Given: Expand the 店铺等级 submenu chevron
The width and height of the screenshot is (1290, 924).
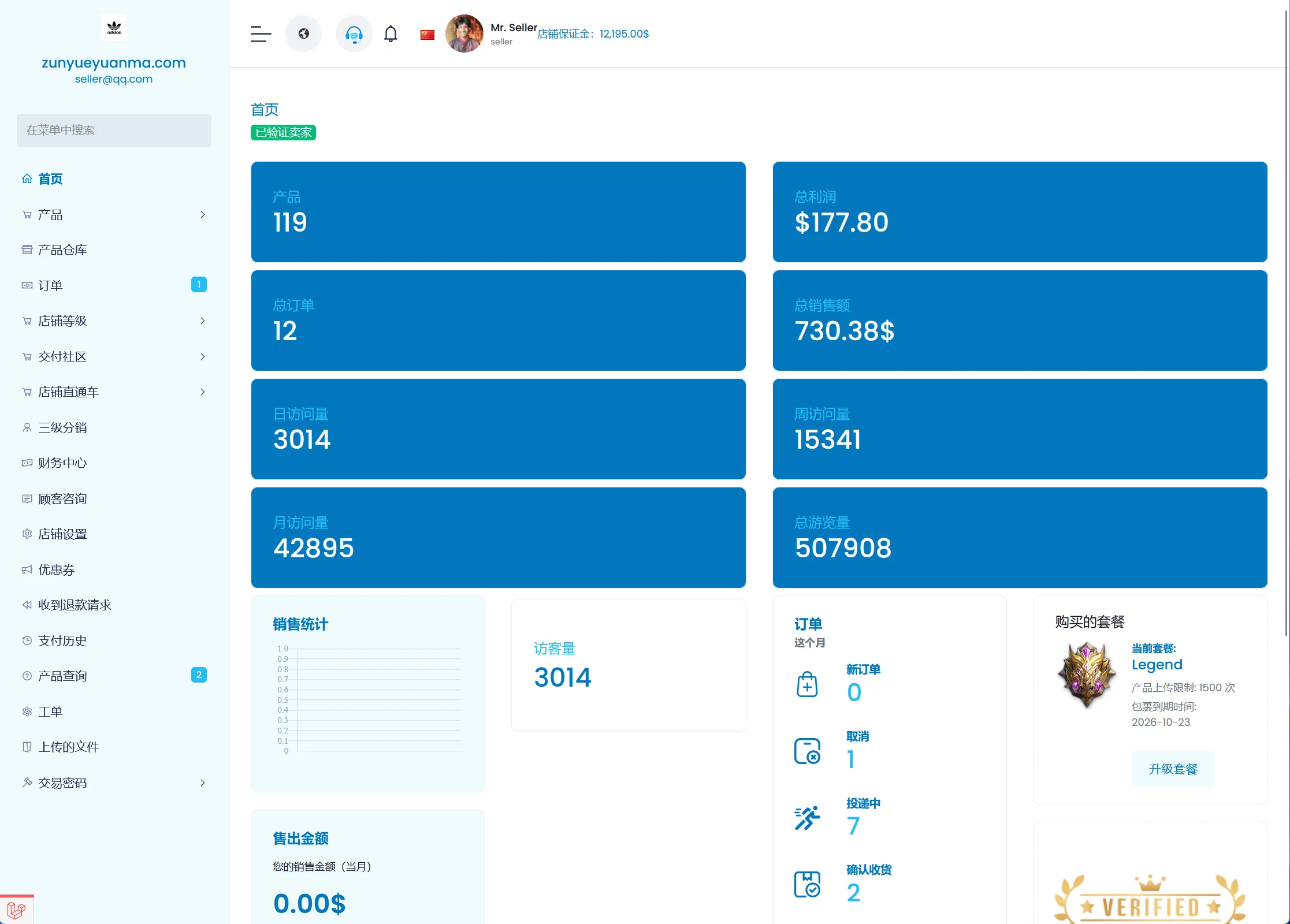Looking at the screenshot, I should click(x=202, y=321).
